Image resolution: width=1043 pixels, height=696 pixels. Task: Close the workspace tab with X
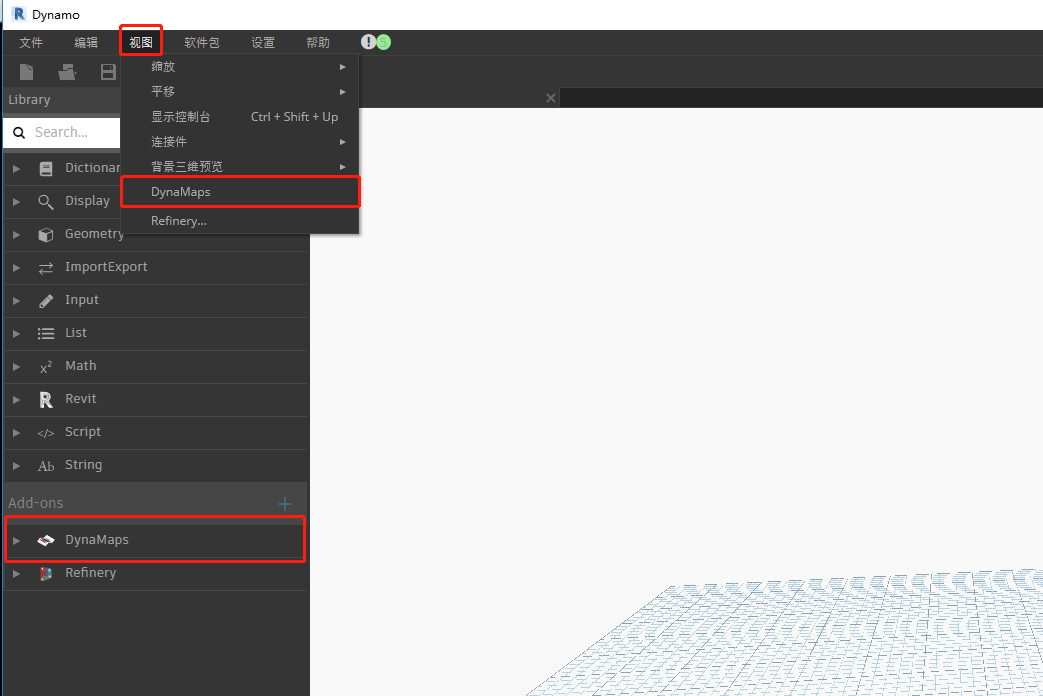pyautogui.click(x=551, y=98)
